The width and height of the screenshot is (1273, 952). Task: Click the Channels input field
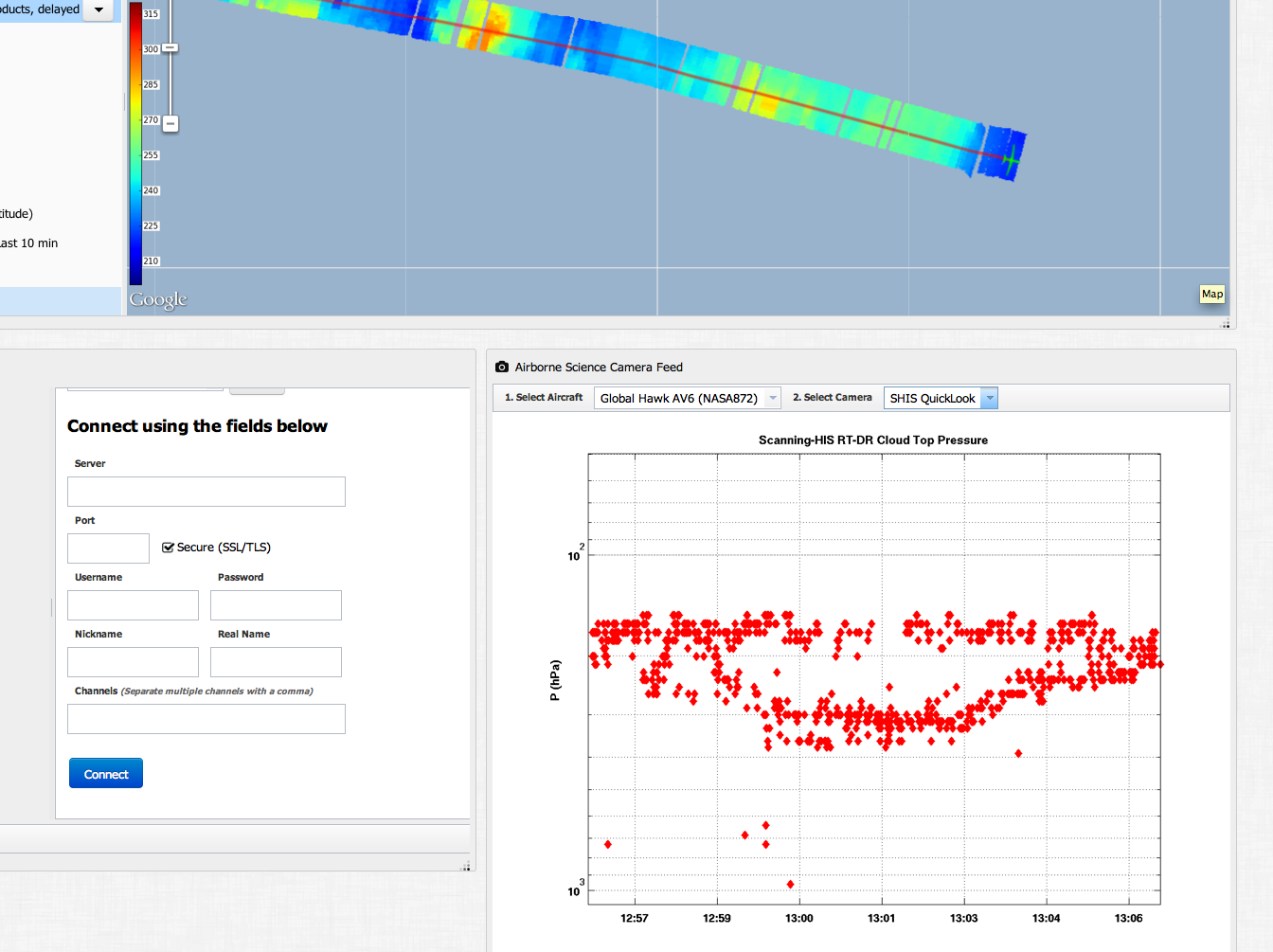tap(206, 719)
